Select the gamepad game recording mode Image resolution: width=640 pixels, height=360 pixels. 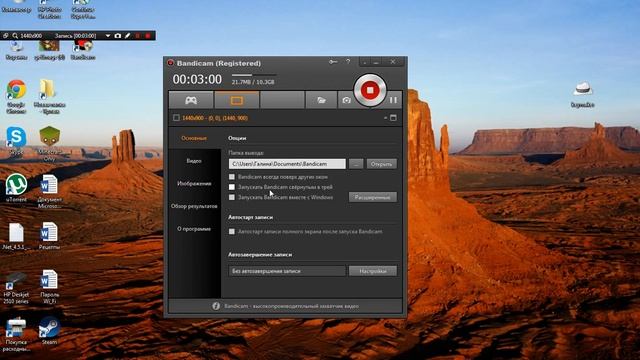(x=191, y=100)
